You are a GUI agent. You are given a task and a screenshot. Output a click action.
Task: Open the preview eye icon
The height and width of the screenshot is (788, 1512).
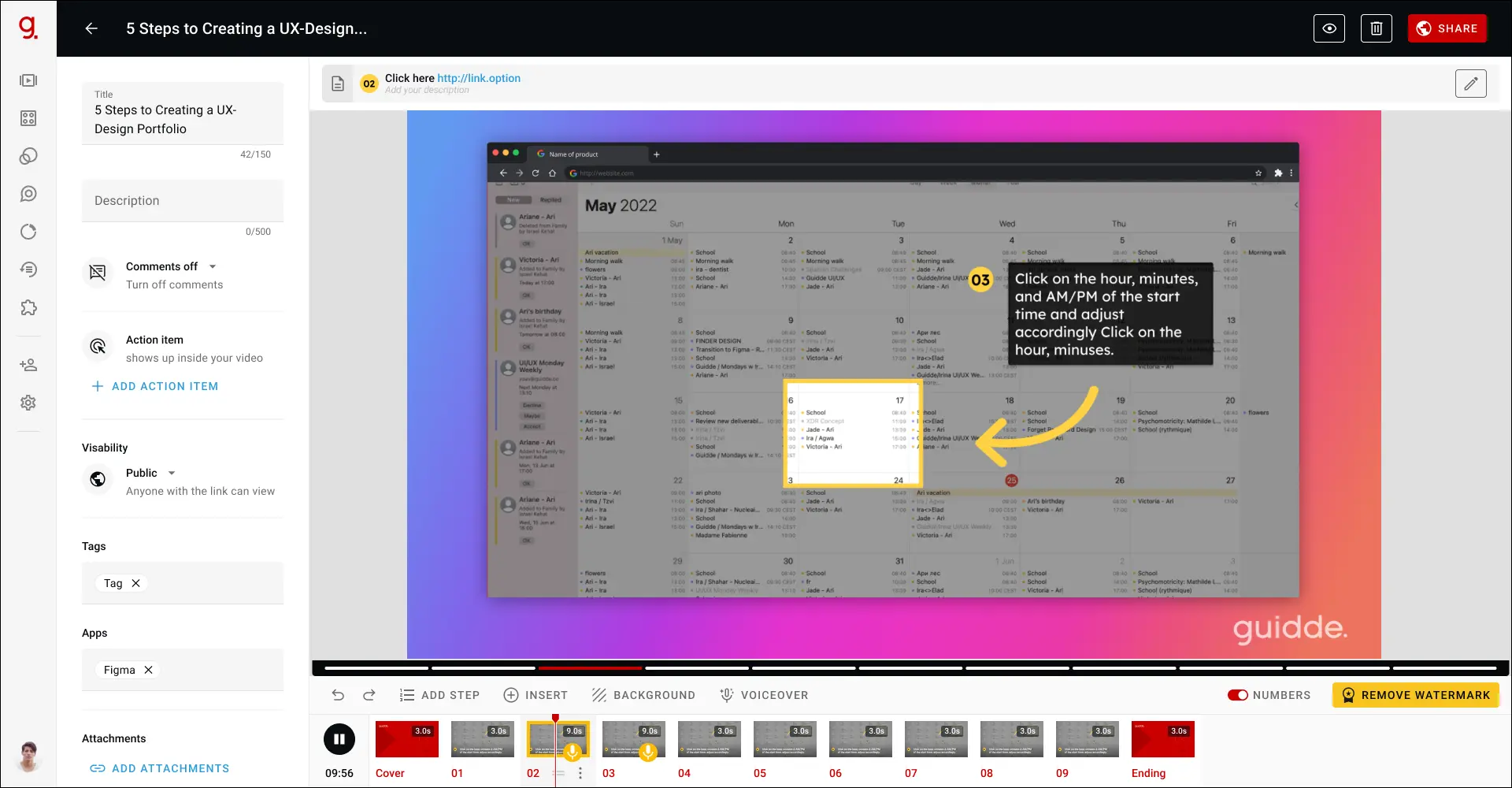pos(1329,28)
